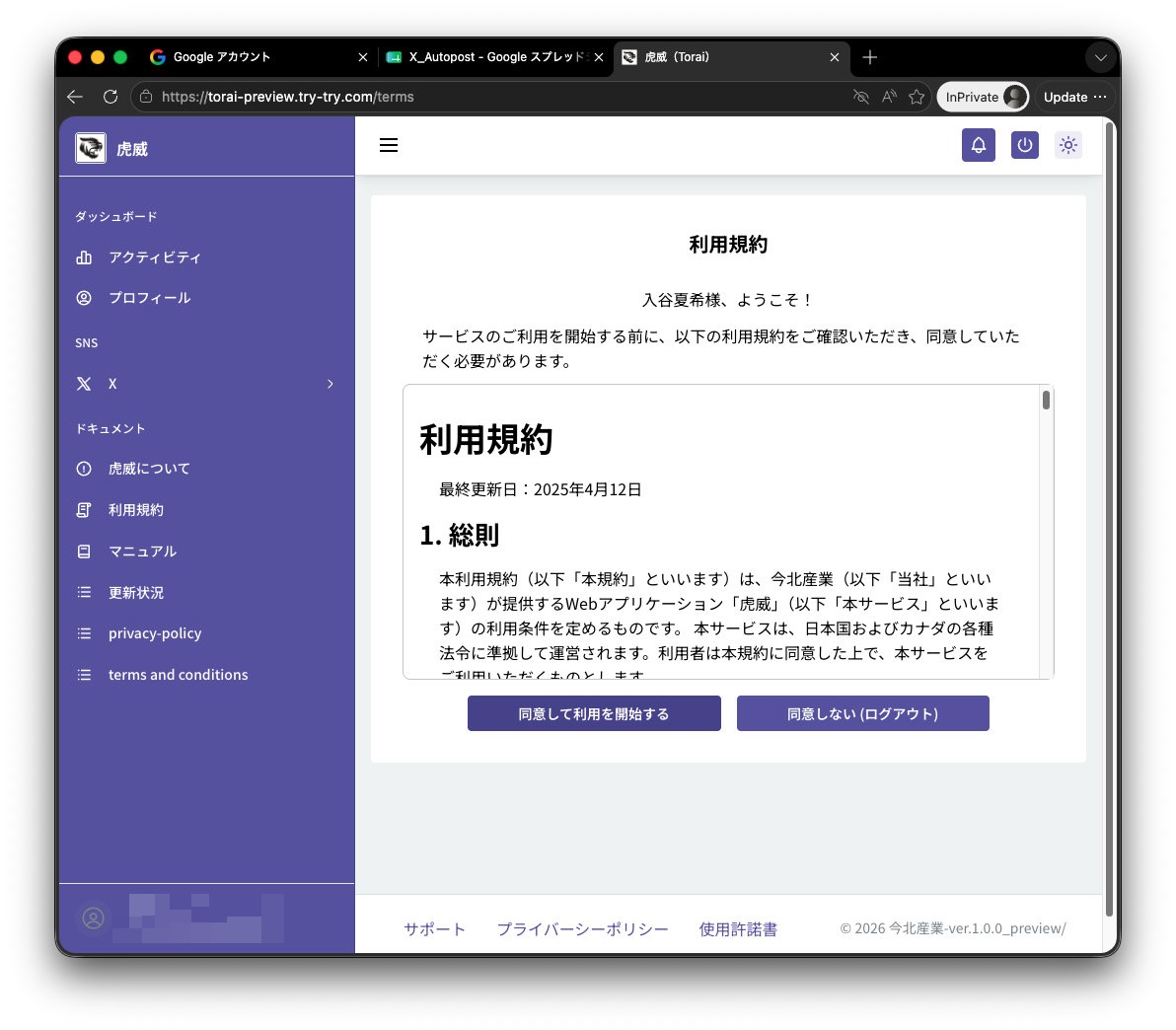Viewport: 1176px width, 1030px height.
Task: Open 使用許諾書 footer link
Action: pos(738,928)
